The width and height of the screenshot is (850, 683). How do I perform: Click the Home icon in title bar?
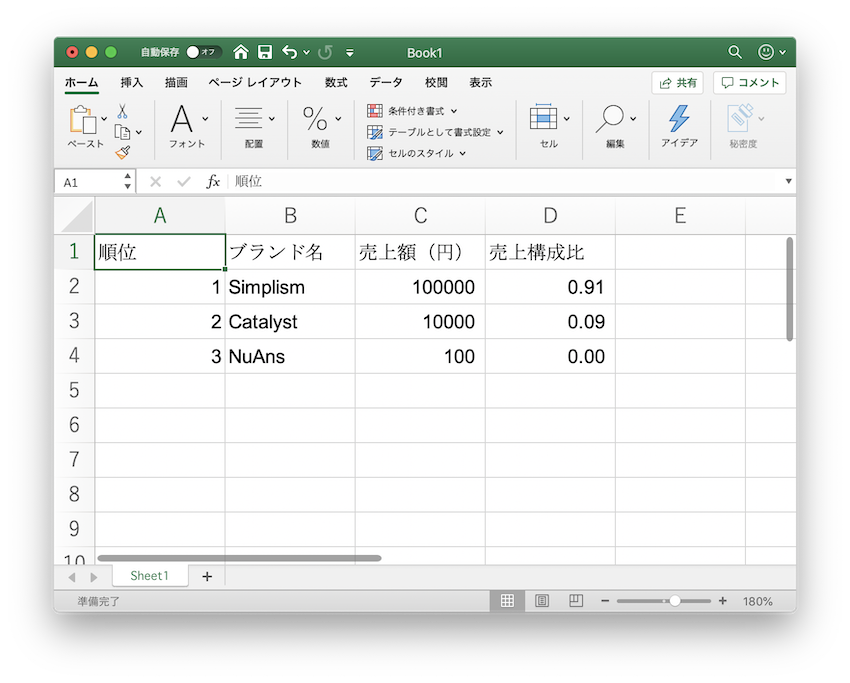(241, 52)
